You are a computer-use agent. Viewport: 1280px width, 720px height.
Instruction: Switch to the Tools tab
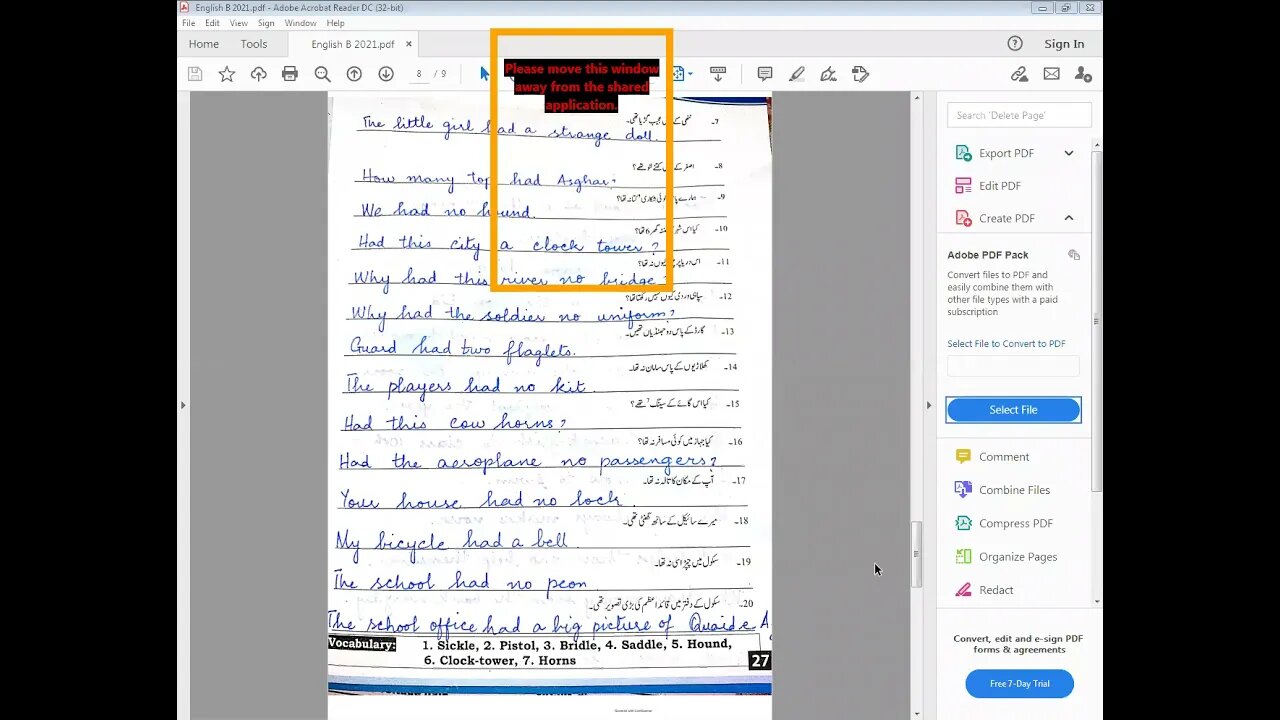coord(254,44)
